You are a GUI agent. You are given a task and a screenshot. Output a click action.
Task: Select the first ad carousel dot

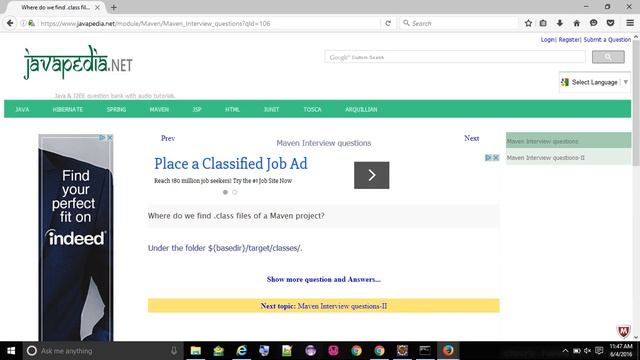pyautogui.click(x=225, y=192)
